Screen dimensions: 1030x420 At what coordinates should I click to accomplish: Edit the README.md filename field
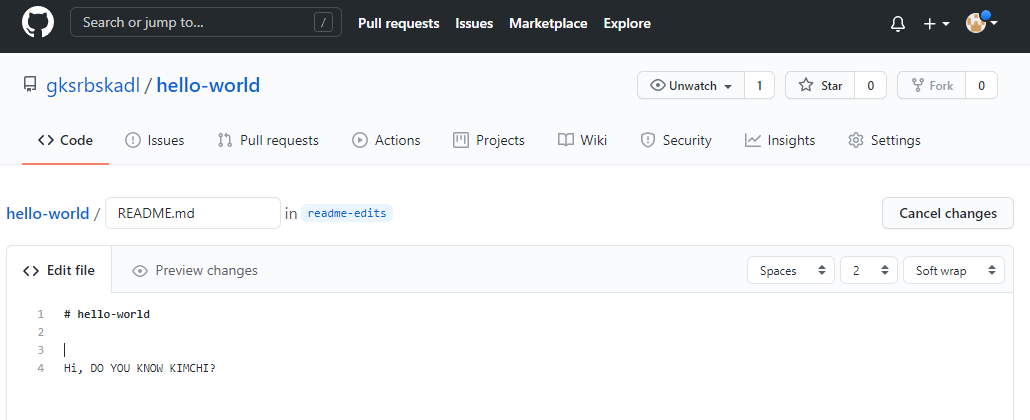click(x=193, y=213)
